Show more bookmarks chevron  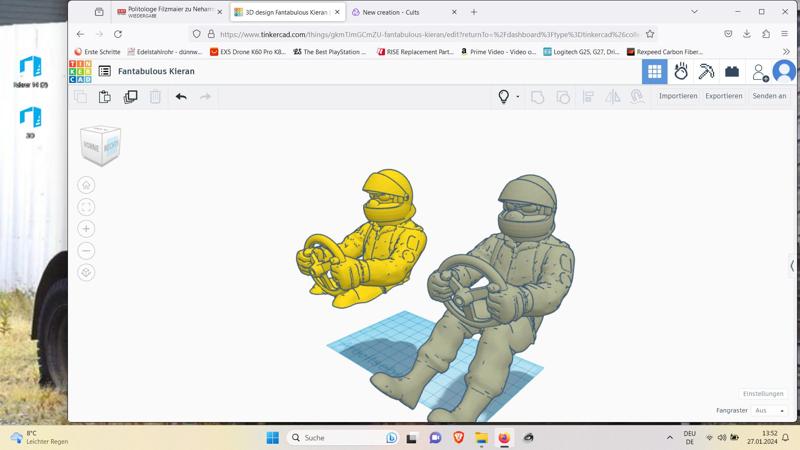click(x=786, y=52)
